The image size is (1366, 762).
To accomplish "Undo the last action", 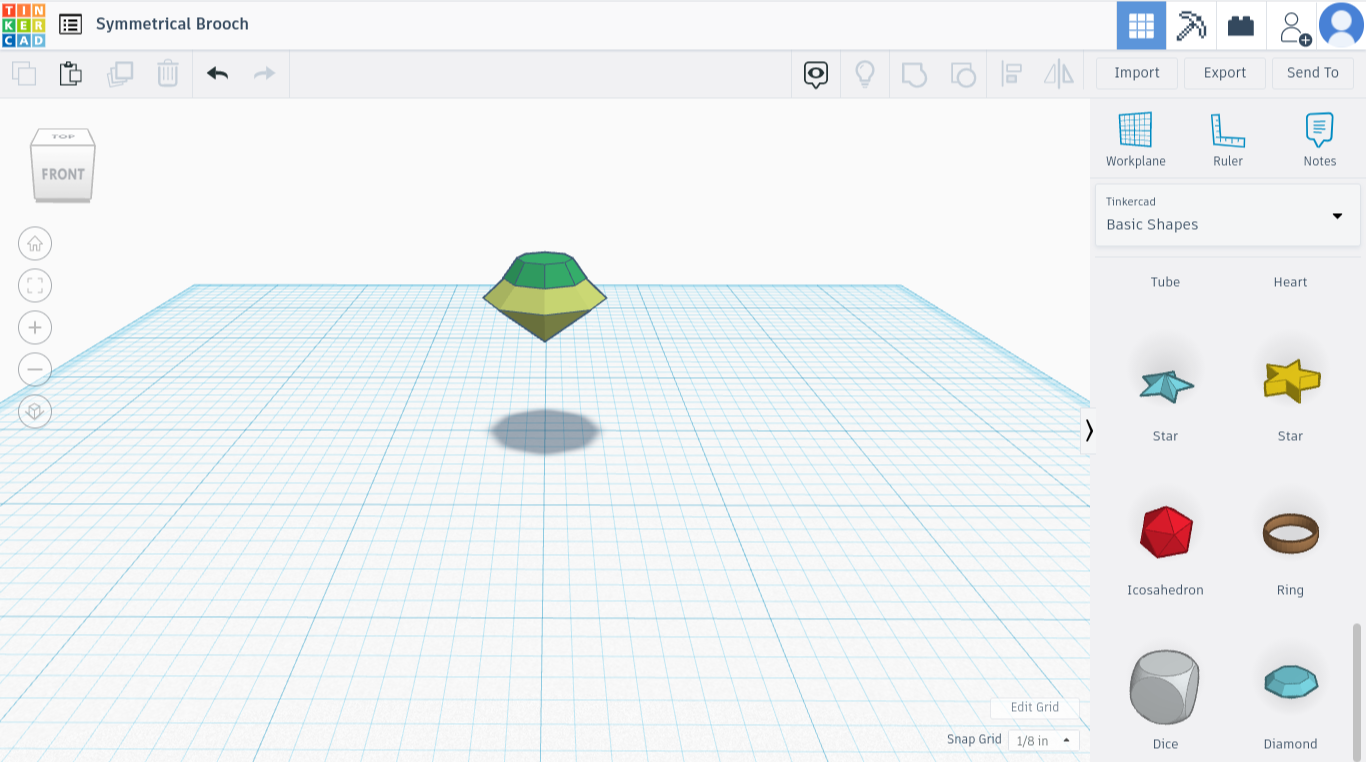I will tap(217, 73).
